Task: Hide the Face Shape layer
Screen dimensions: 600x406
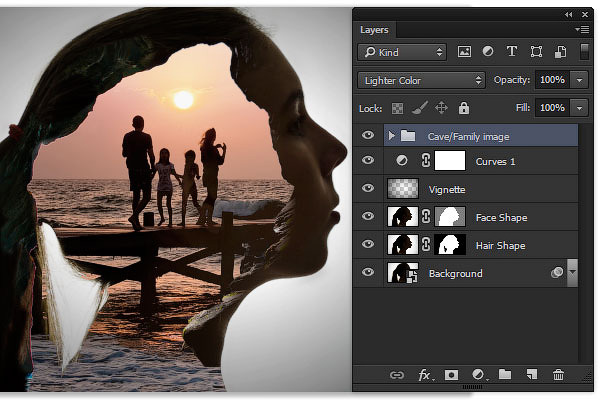Action: click(x=368, y=216)
